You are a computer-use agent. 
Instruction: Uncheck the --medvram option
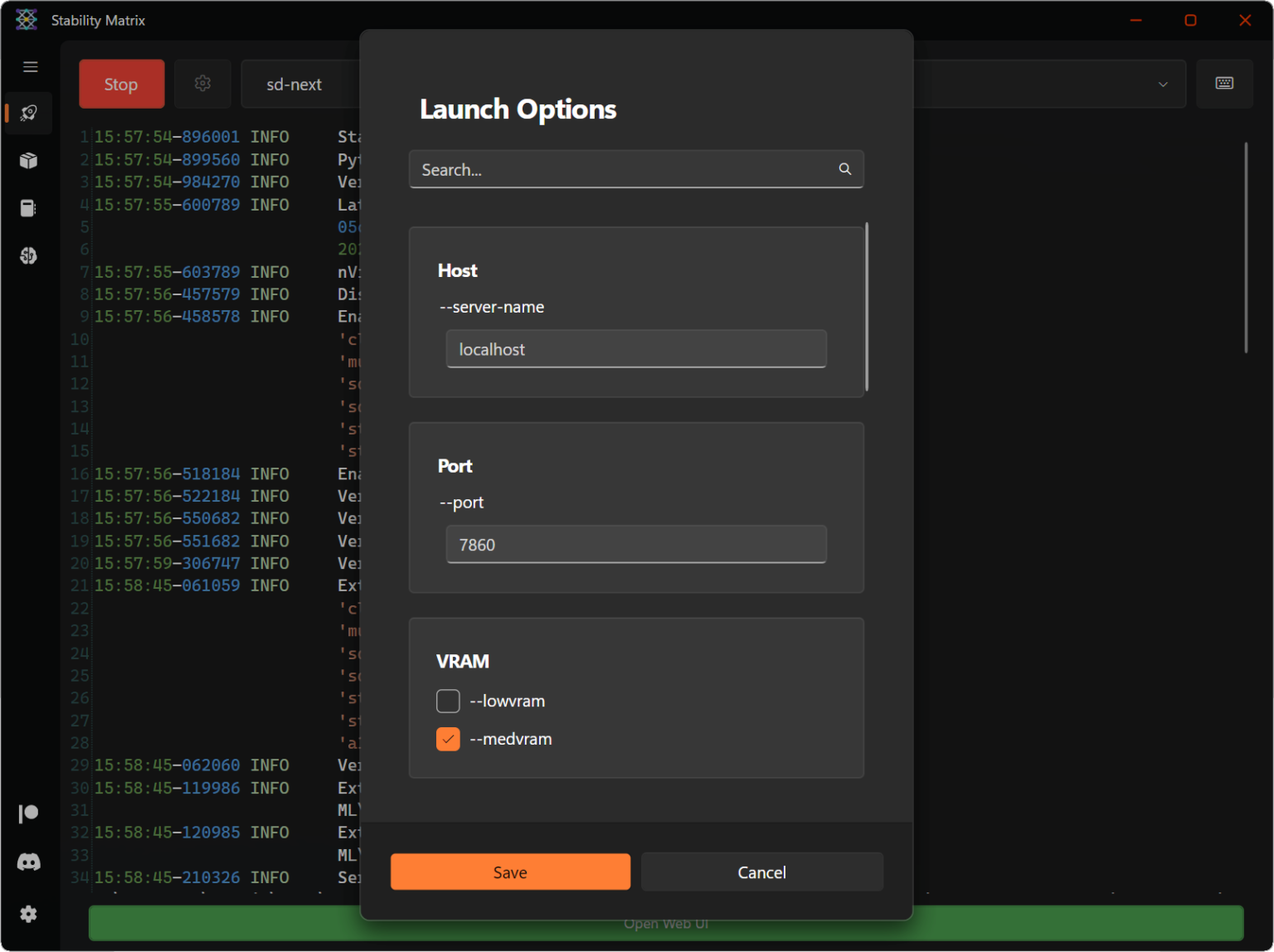tap(448, 739)
